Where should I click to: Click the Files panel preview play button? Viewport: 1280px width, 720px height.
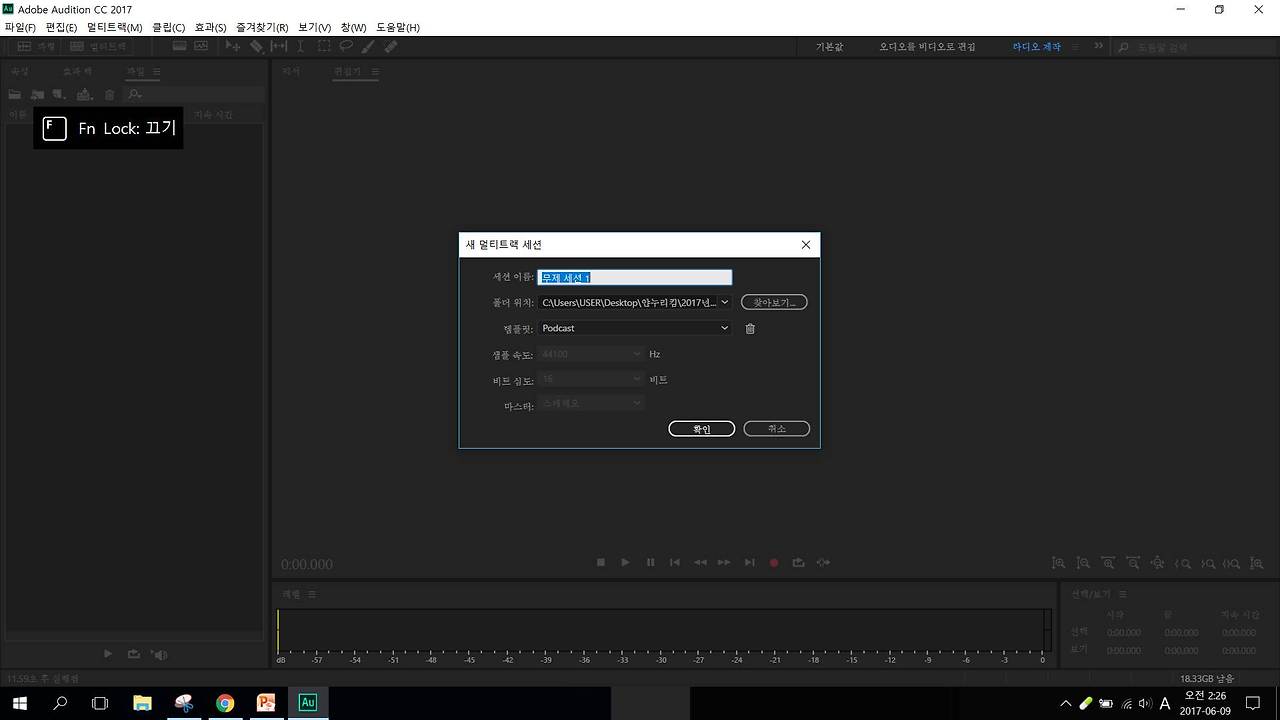click(108, 654)
